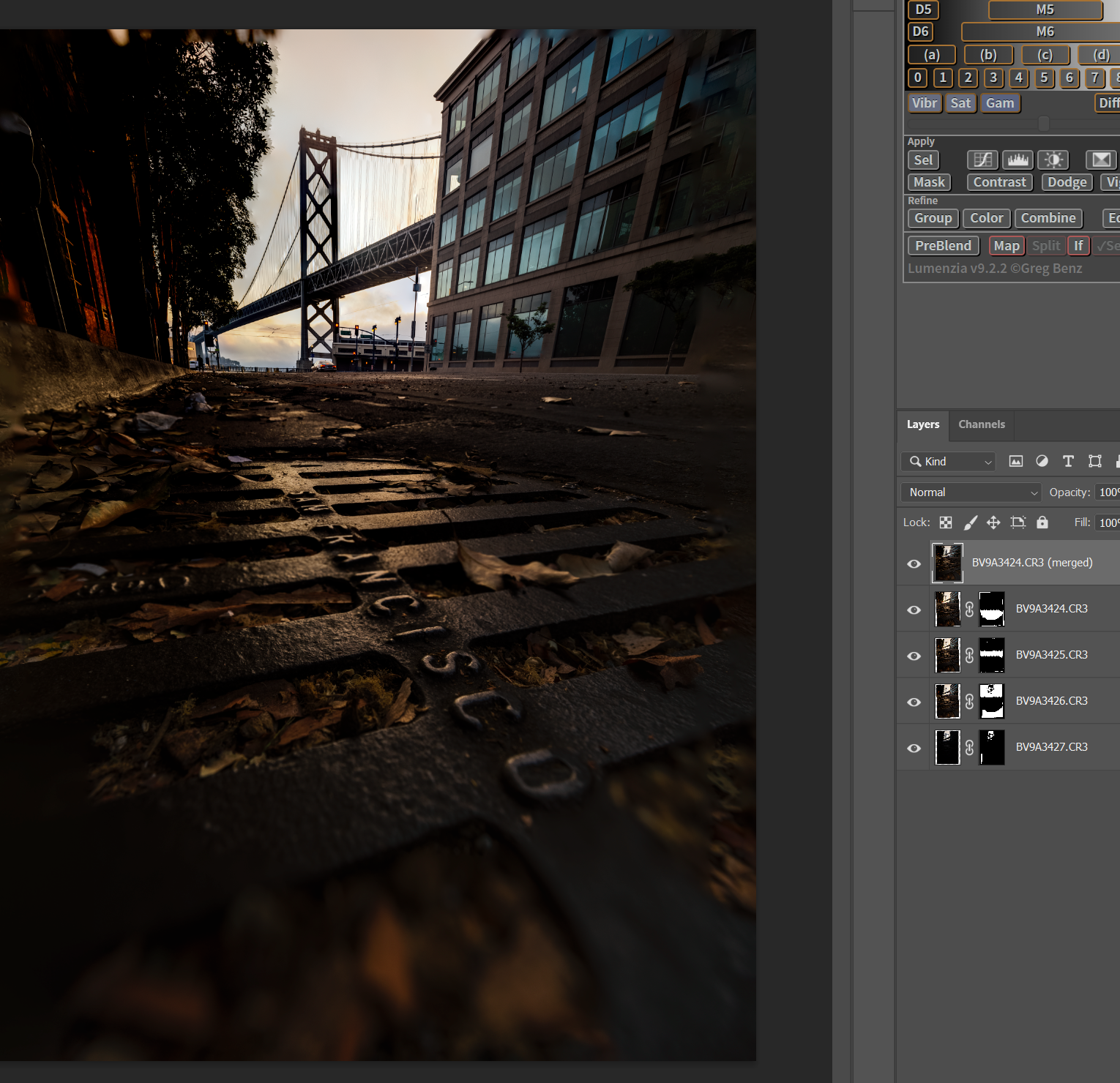
Task: Lock transparent pixels checkerboard icon
Action: point(946,522)
